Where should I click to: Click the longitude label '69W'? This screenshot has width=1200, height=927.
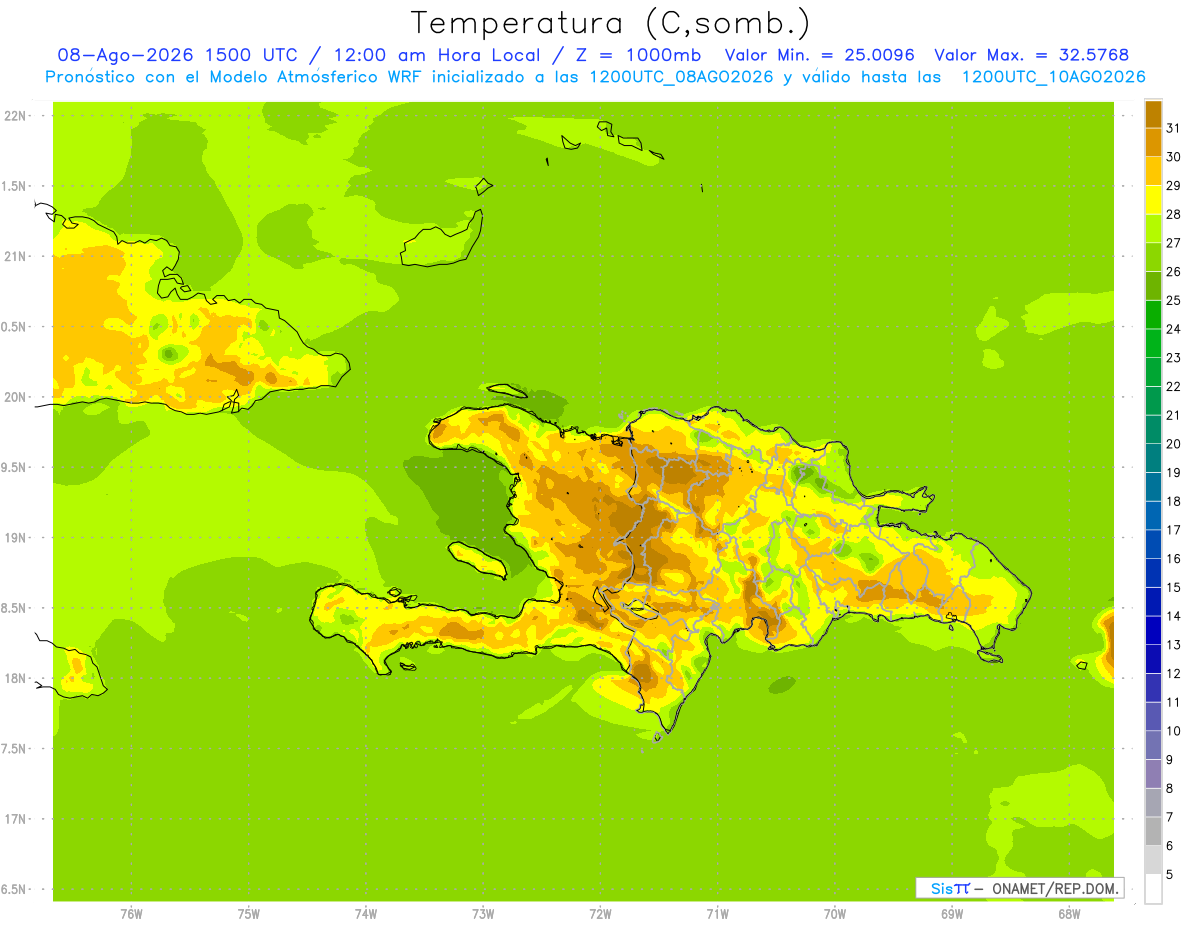pos(952,914)
